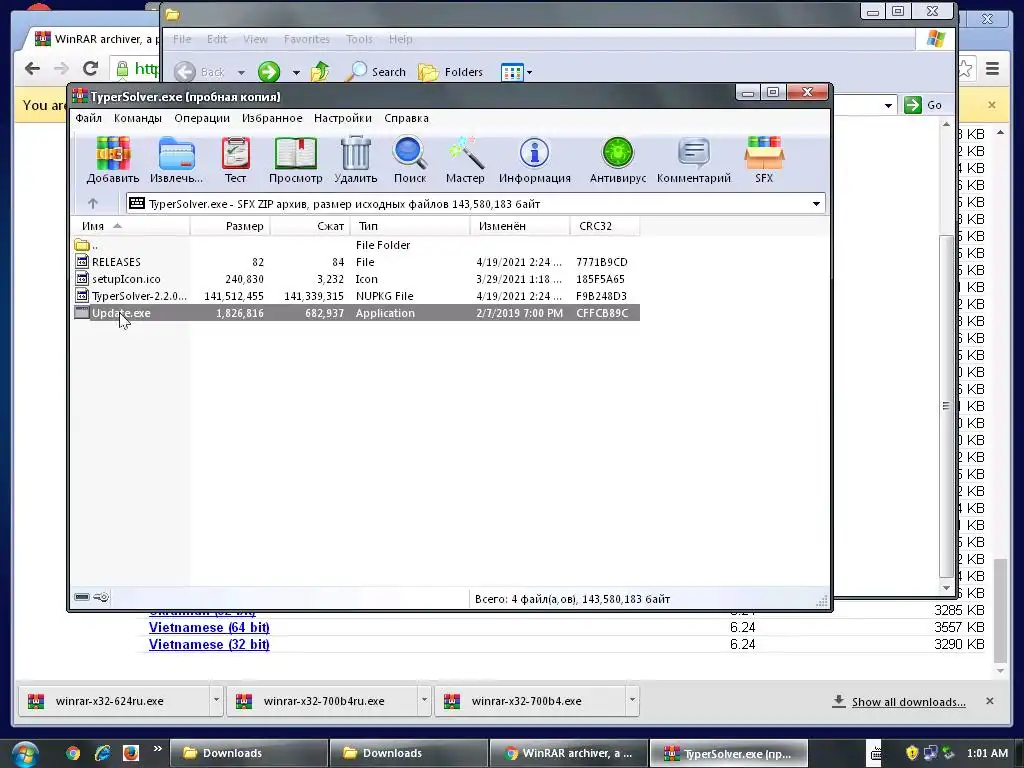Dismiss the yellow Chrome infobar
Screen dimensions: 1024x768
point(992,104)
